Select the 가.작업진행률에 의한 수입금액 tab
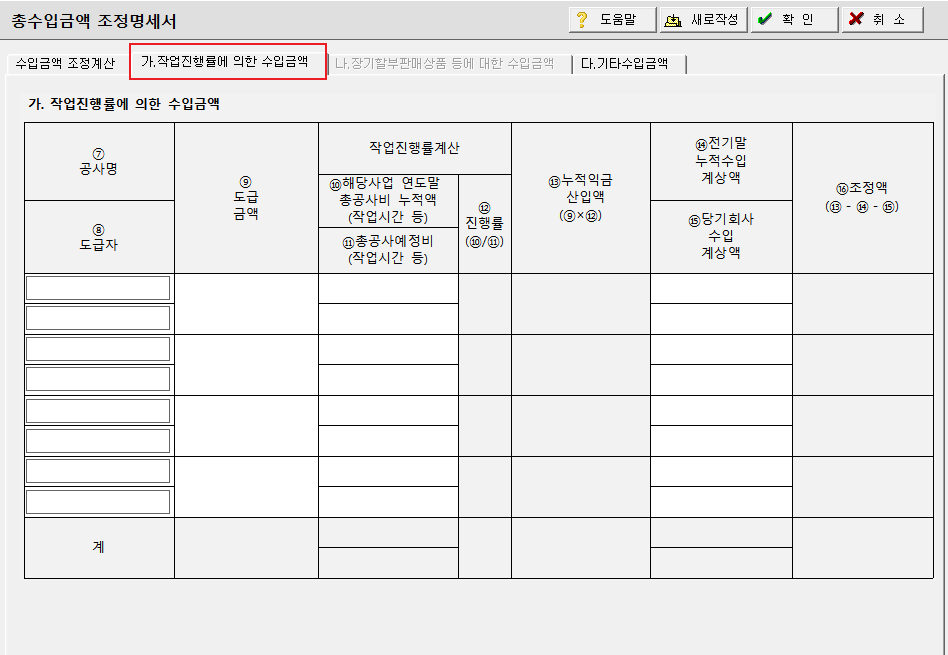The height and width of the screenshot is (655, 948). (x=227, y=61)
